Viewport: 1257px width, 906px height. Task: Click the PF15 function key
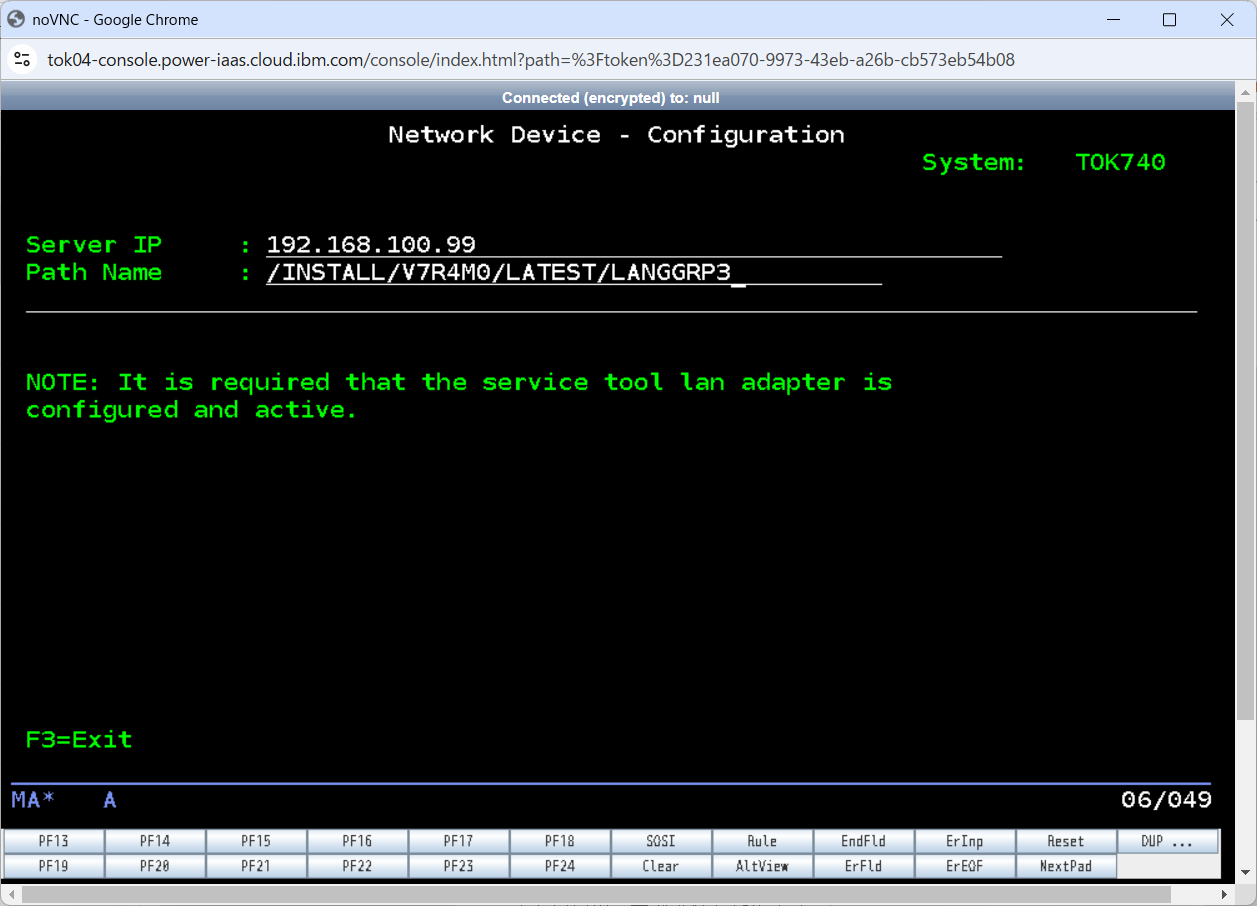(x=256, y=841)
